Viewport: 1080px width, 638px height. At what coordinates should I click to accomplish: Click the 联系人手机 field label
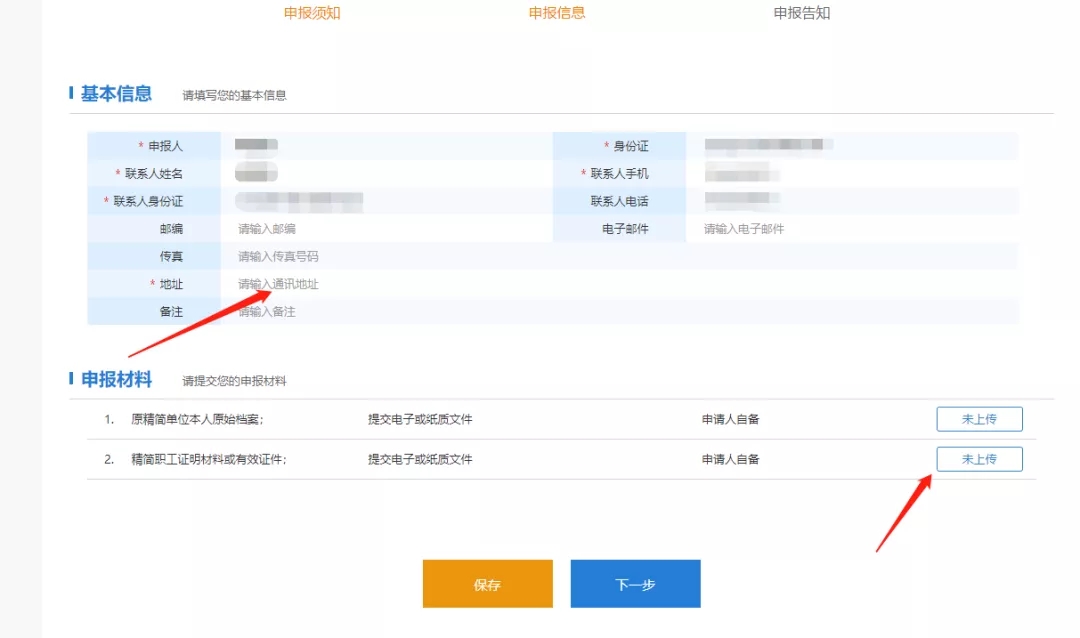coord(619,174)
